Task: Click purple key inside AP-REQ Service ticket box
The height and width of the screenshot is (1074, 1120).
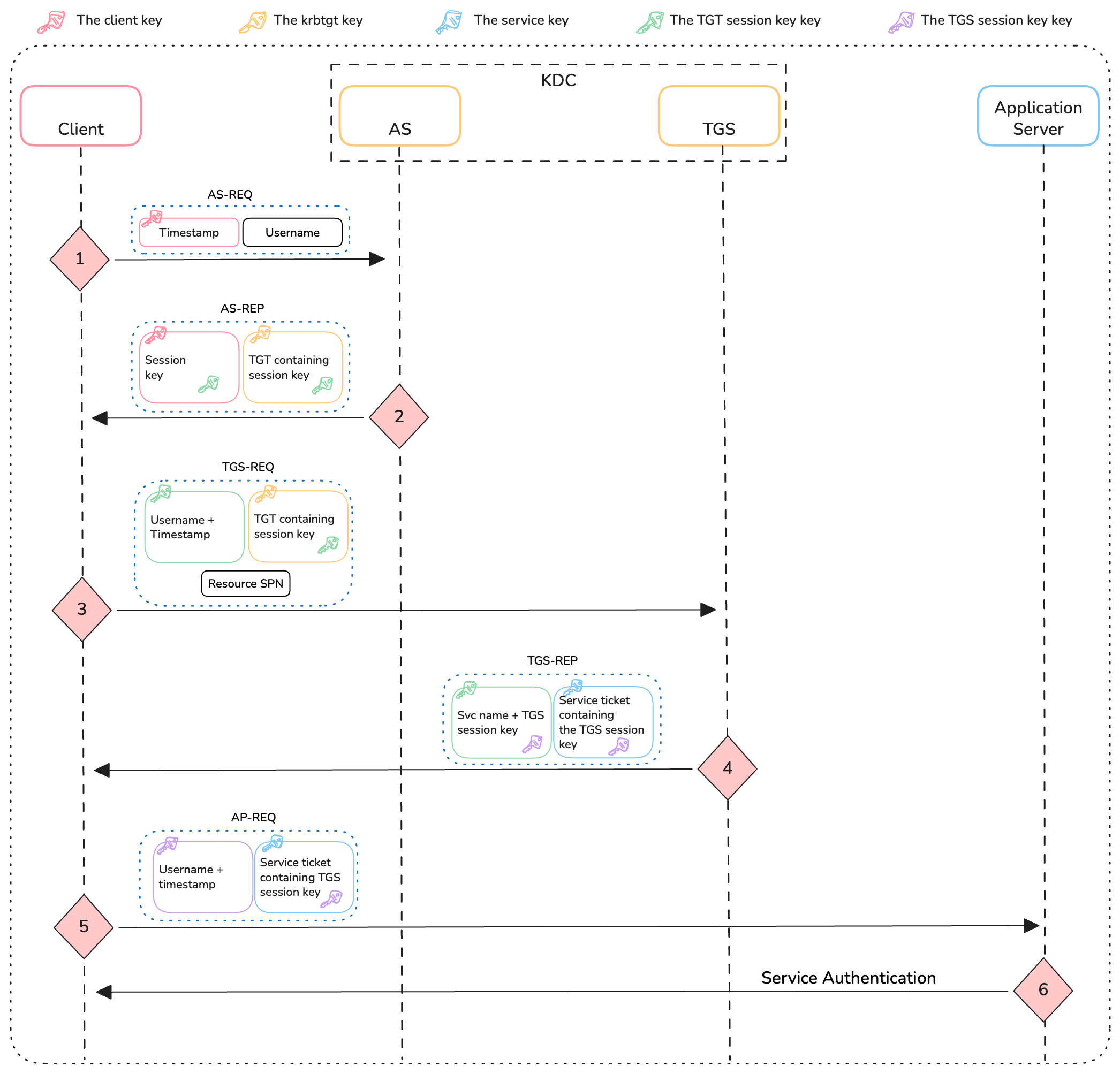Action: point(331,898)
